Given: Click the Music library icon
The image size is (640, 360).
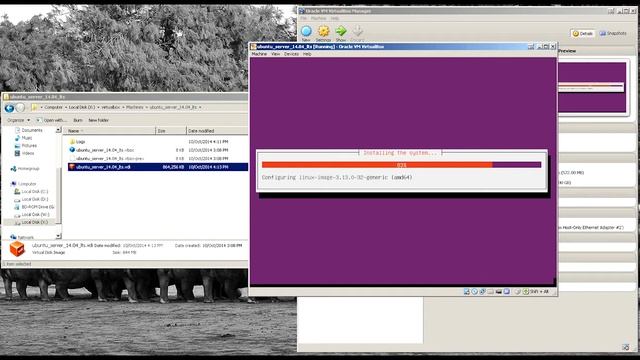Looking at the screenshot, I should tap(17, 138).
